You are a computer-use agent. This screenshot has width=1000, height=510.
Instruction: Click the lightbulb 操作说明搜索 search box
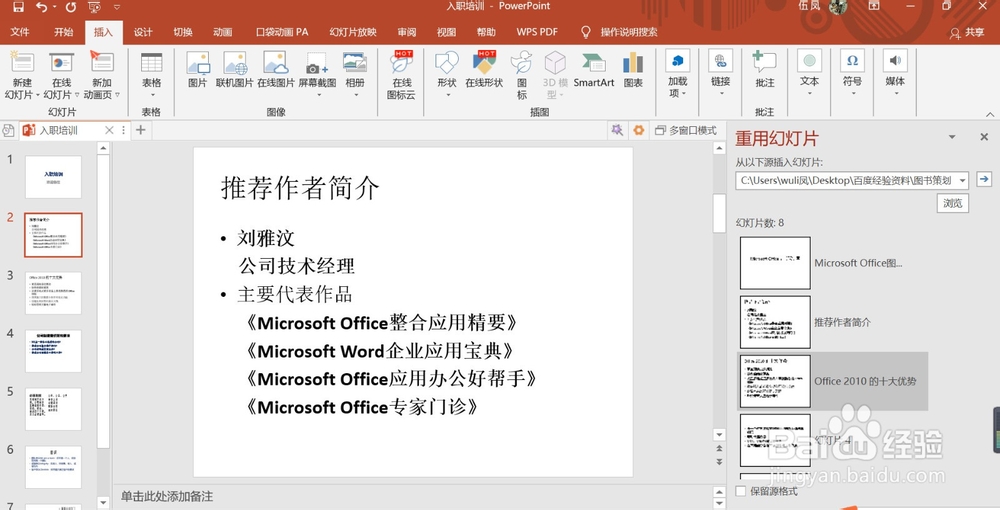point(619,32)
